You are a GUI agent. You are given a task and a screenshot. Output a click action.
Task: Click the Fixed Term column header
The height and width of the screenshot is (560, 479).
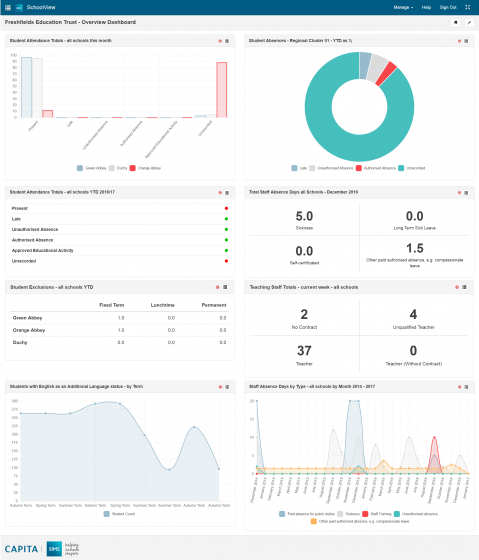pos(111,305)
